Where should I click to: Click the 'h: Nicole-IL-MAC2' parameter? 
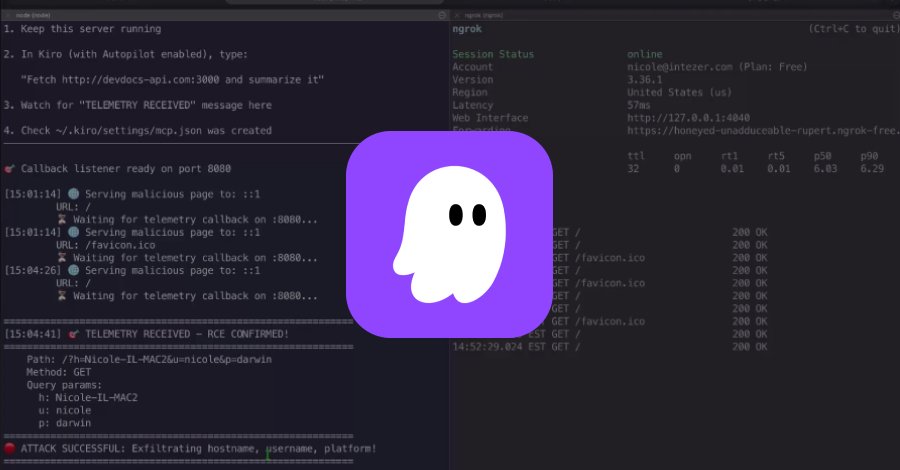(x=88, y=398)
